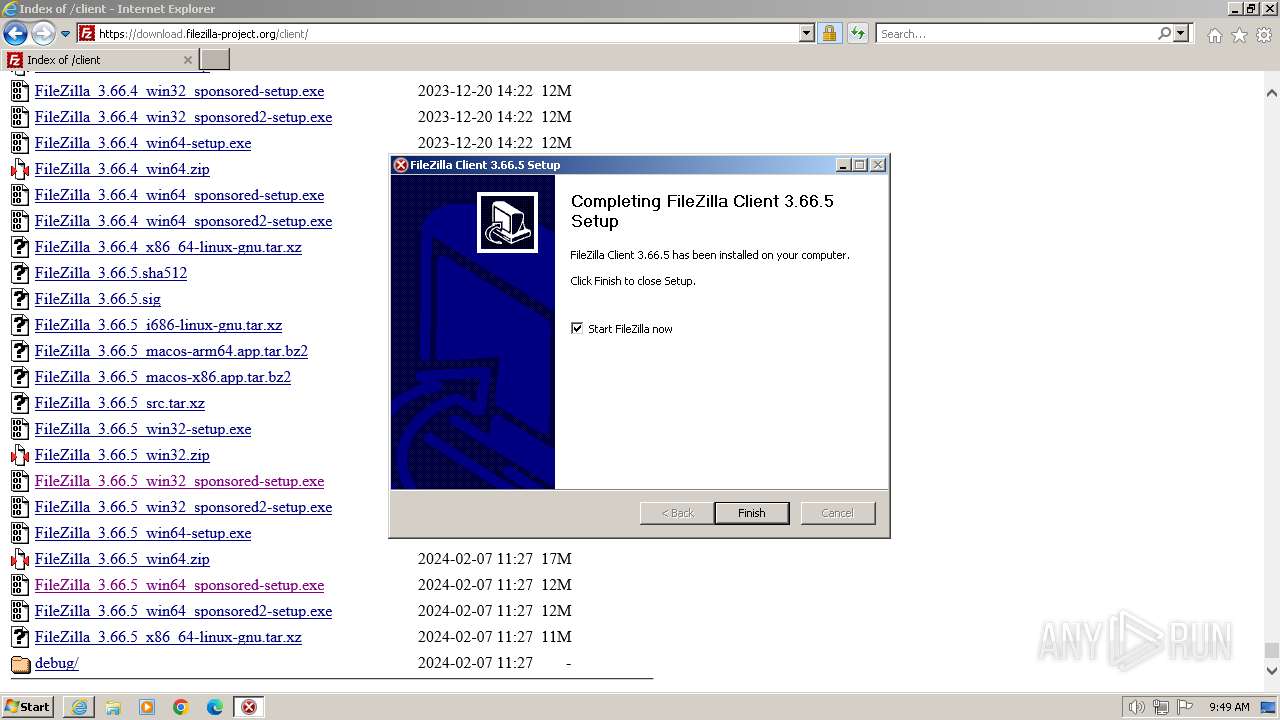Screen dimensions: 1280x720
Task: Open Favorites star icon
Action: pos(1239,35)
